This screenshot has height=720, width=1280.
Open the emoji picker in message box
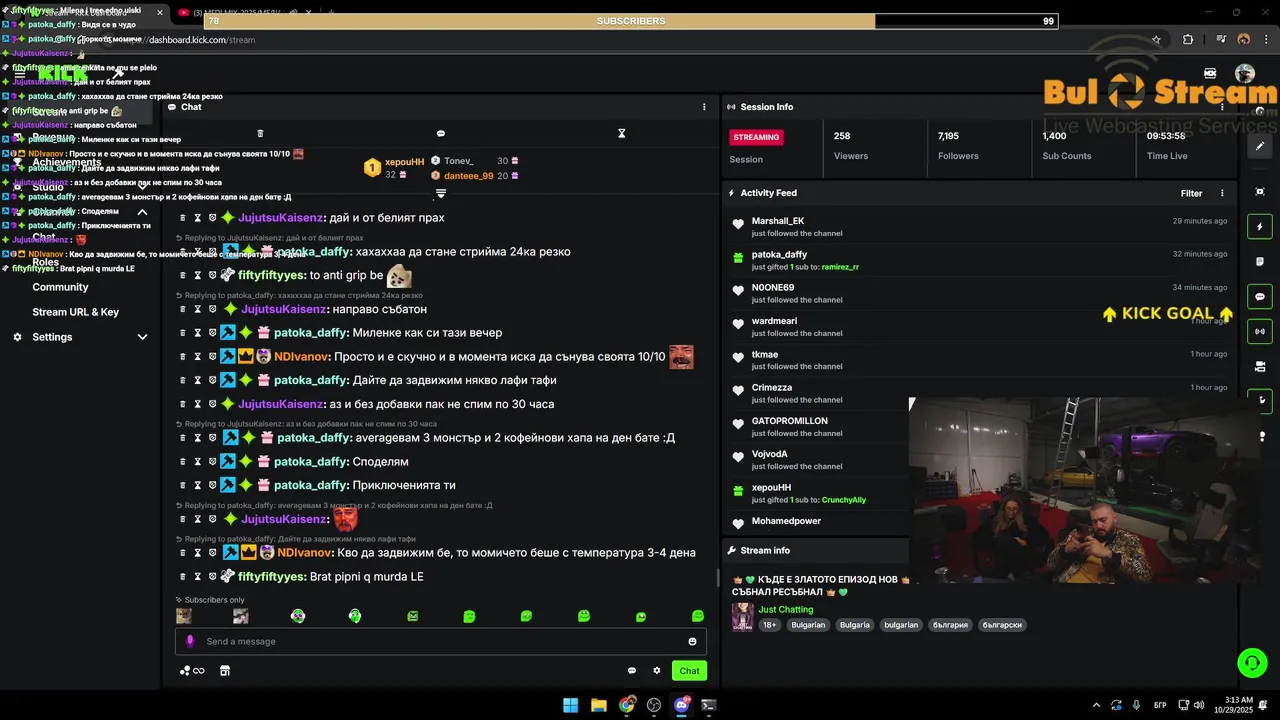[x=692, y=641]
